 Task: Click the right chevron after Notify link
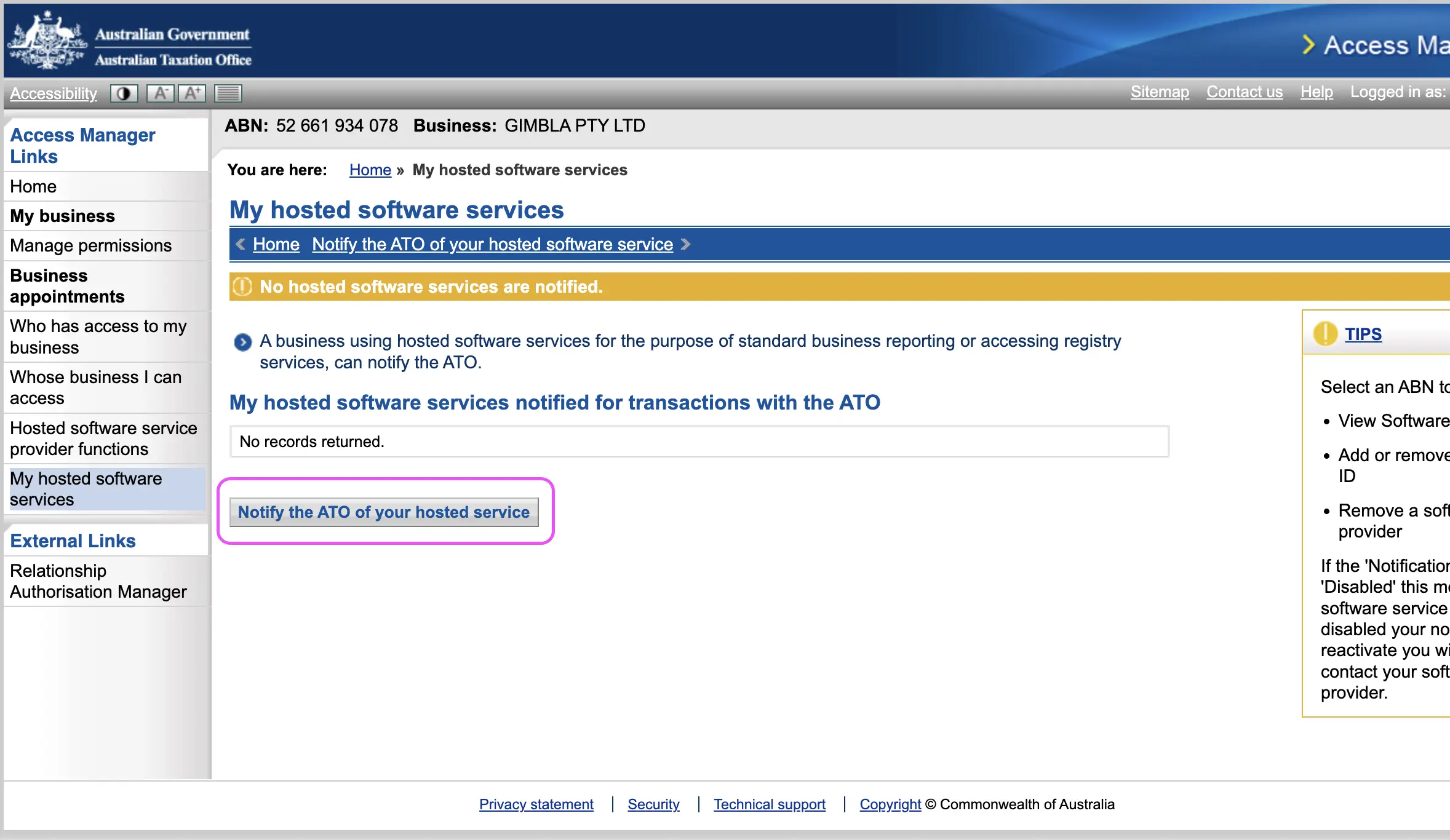(685, 244)
